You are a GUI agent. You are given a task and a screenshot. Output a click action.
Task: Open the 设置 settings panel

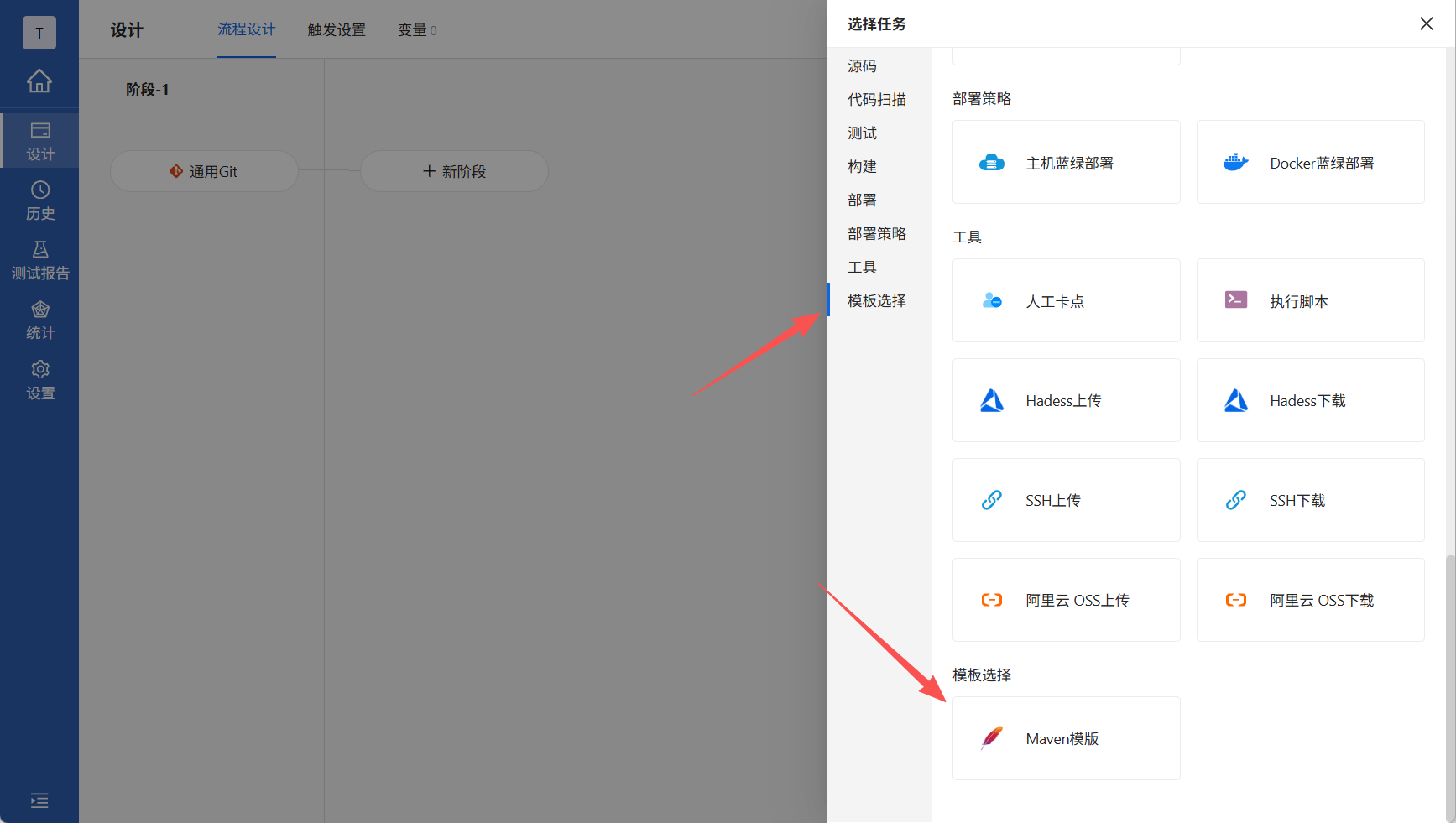[x=39, y=379]
